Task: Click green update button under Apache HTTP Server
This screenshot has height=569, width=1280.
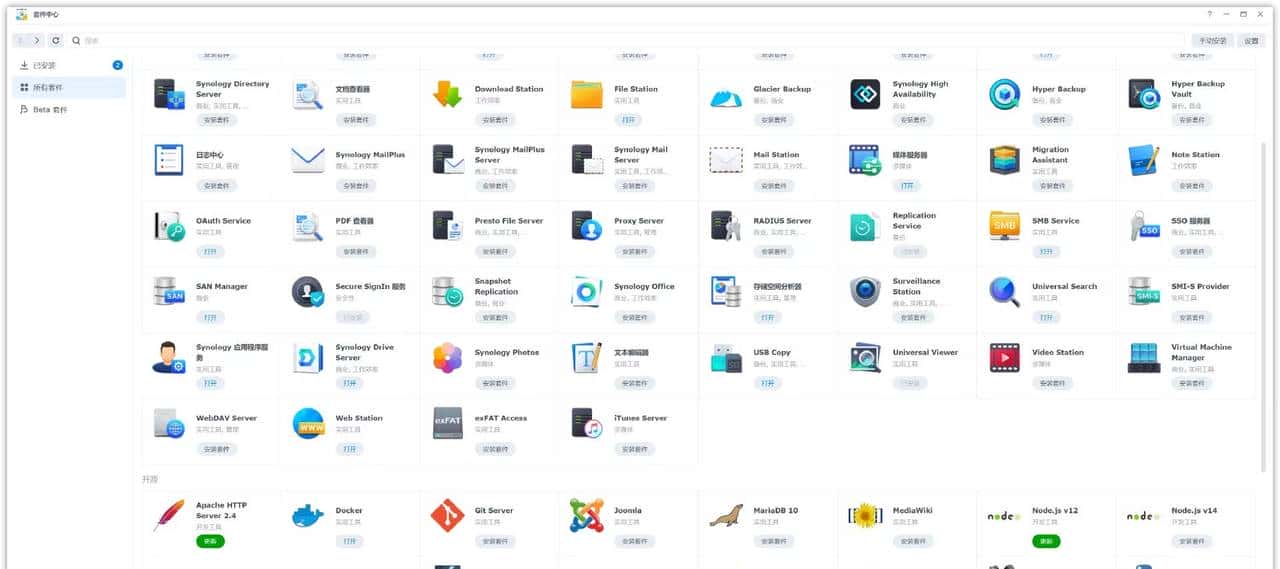Action: pos(210,541)
